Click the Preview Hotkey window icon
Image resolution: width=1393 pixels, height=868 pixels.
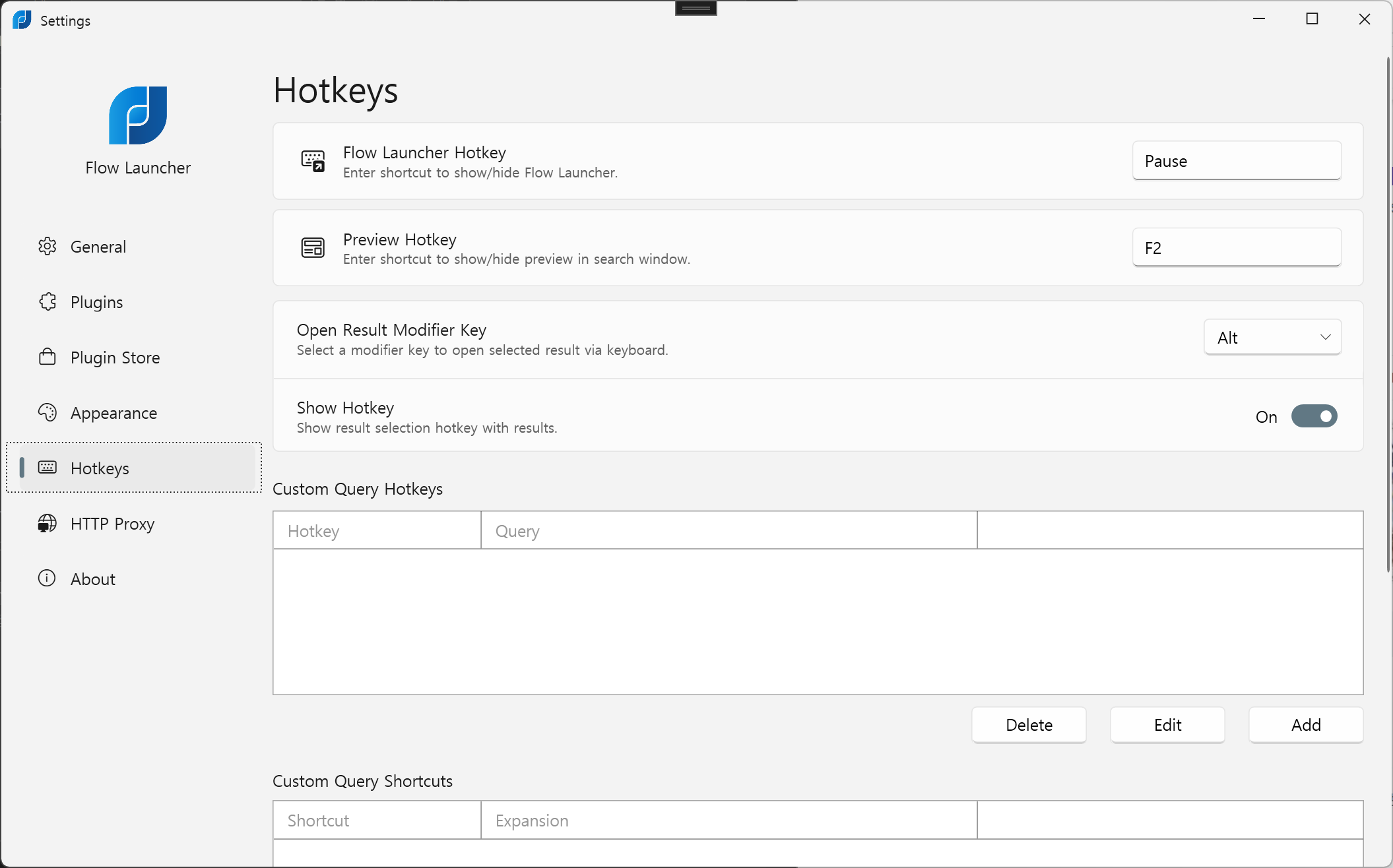pyautogui.click(x=313, y=248)
